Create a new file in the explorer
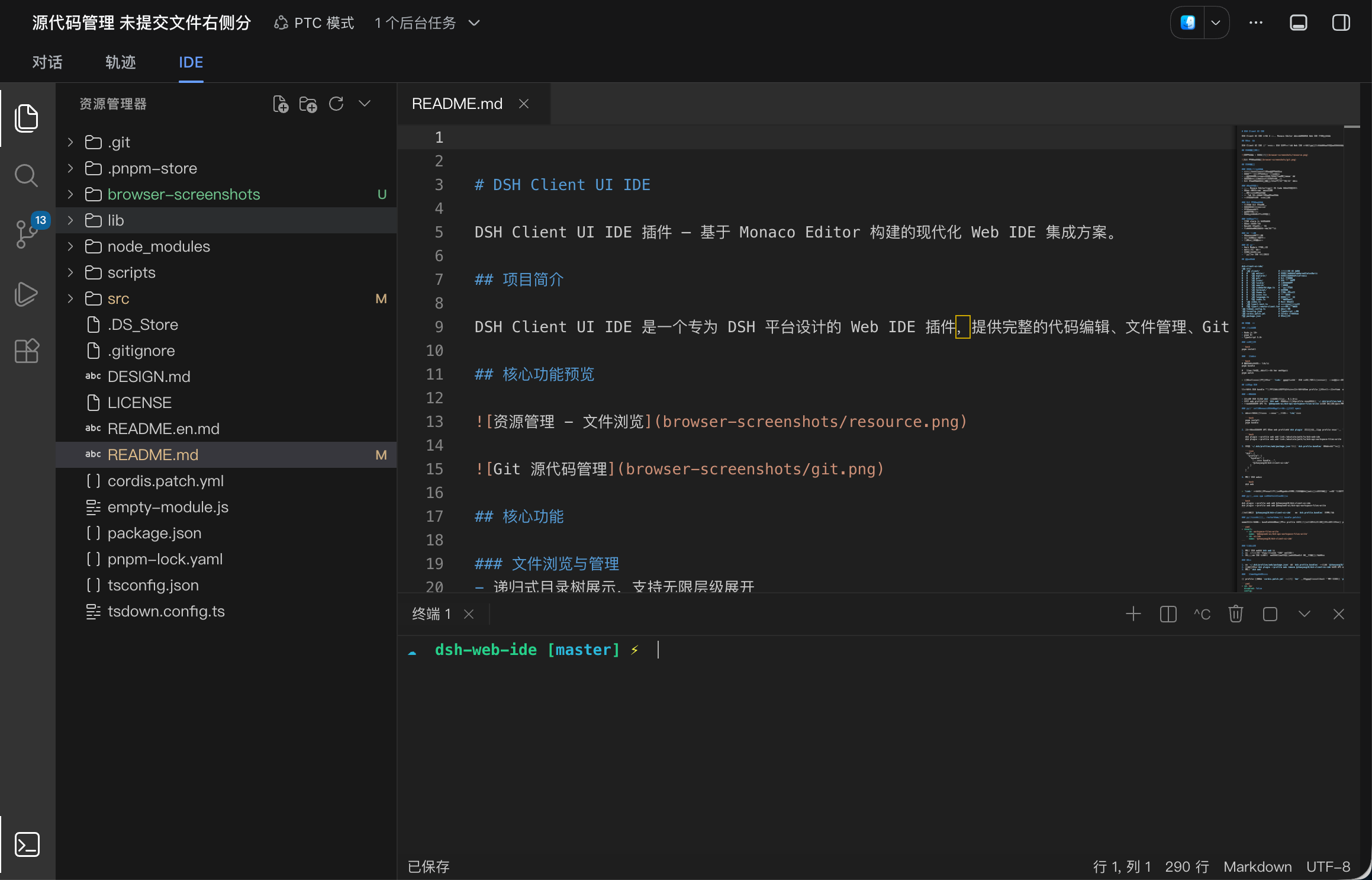Image resolution: width=1372 pixels, height=880 pixels. coord(281,104)
